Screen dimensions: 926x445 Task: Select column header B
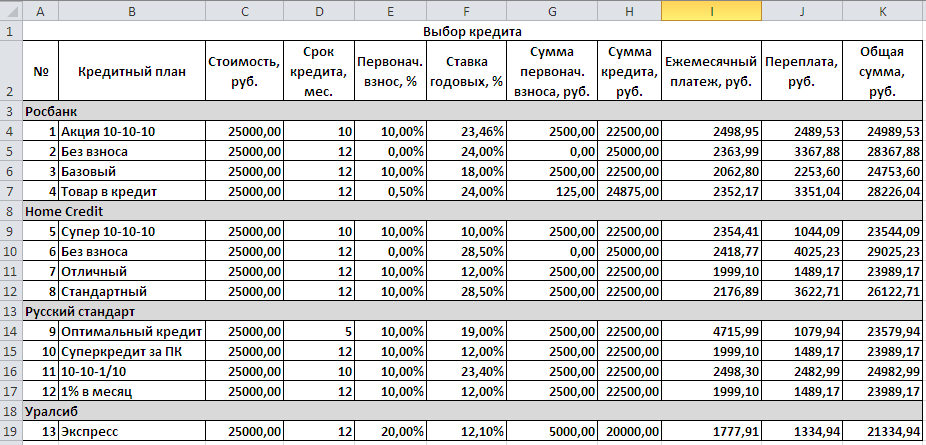coord(131,10)
